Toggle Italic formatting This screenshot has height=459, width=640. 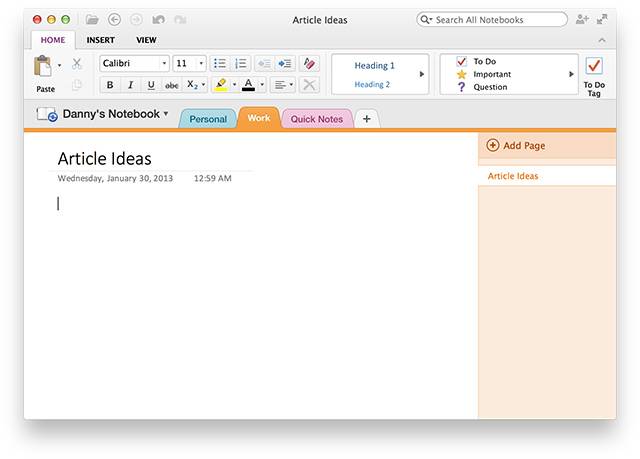pos(130,85)
